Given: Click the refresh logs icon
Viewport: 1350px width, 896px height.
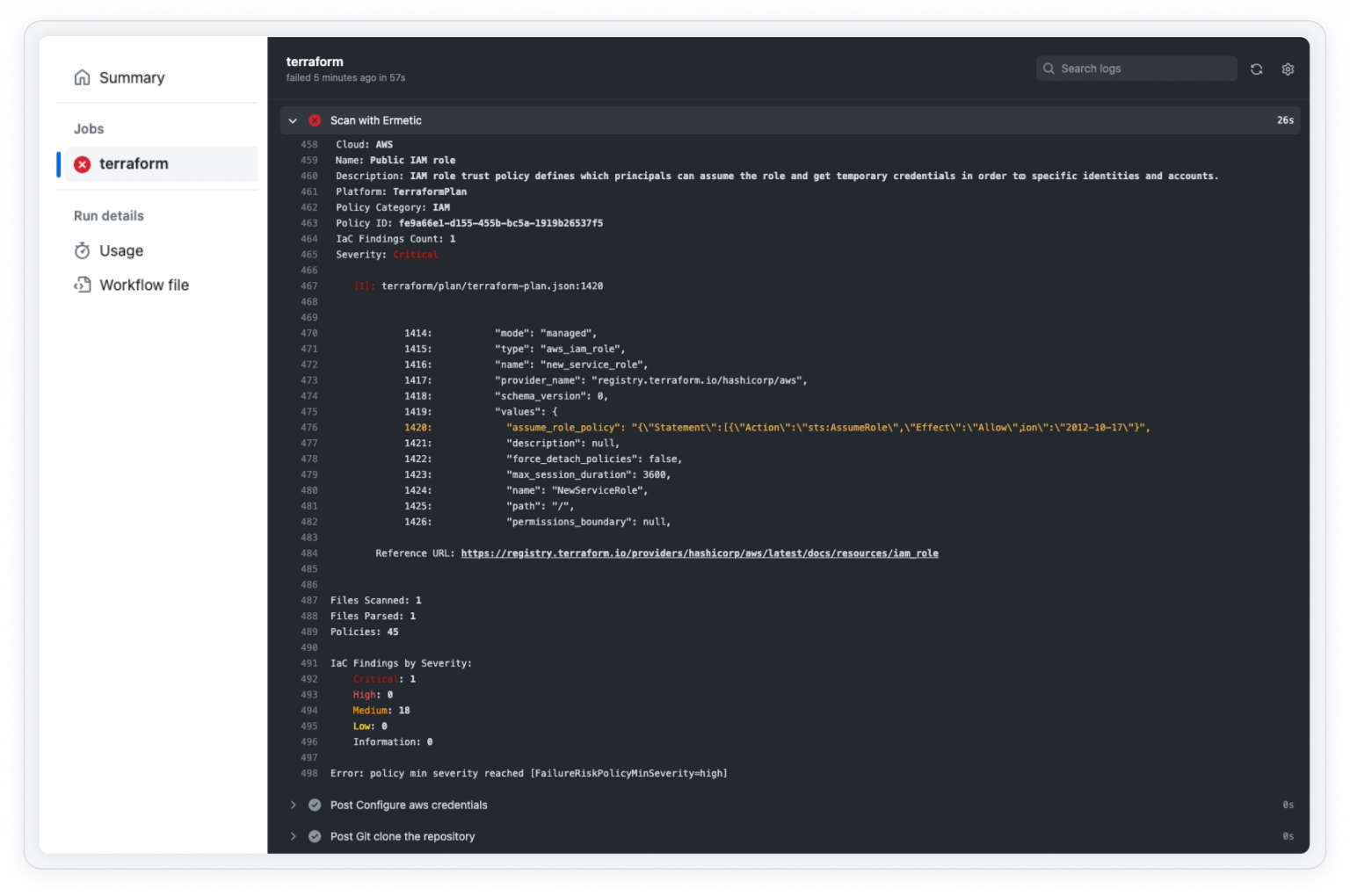Looking at the screenshot, I should click(x=1256, y=69).
